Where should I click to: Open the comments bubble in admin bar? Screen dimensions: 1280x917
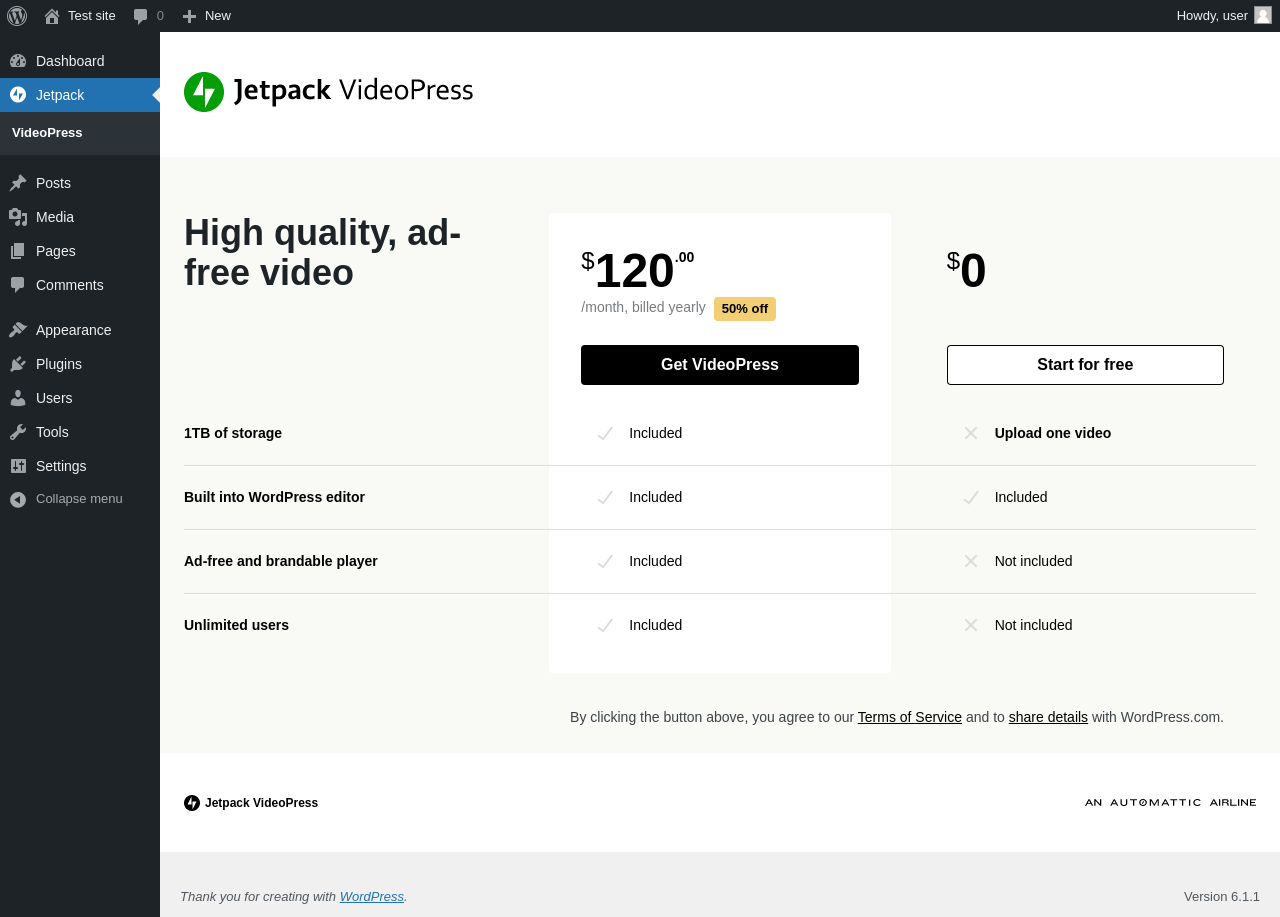pos(140,16)
